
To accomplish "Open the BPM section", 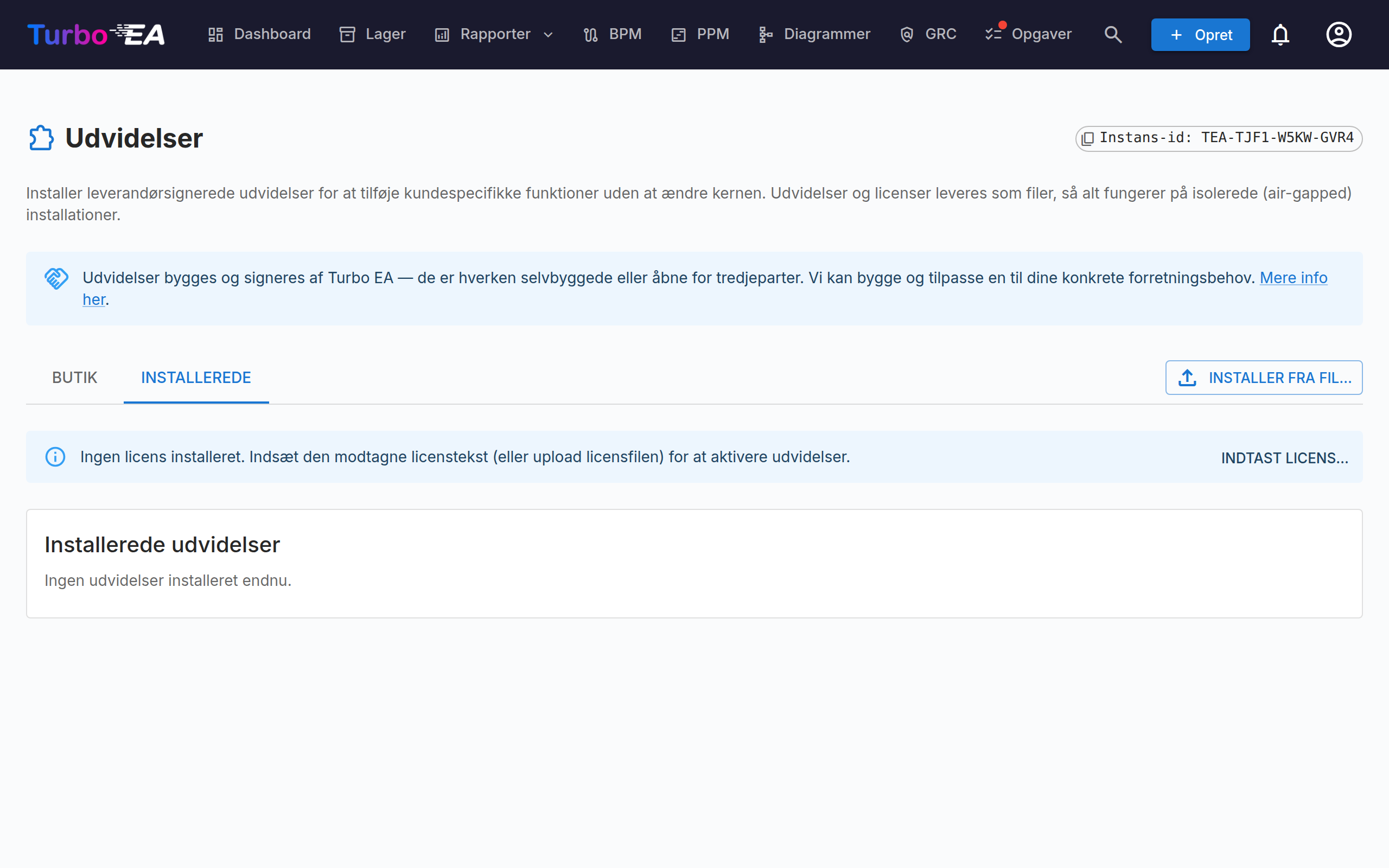I will (613, 34).
